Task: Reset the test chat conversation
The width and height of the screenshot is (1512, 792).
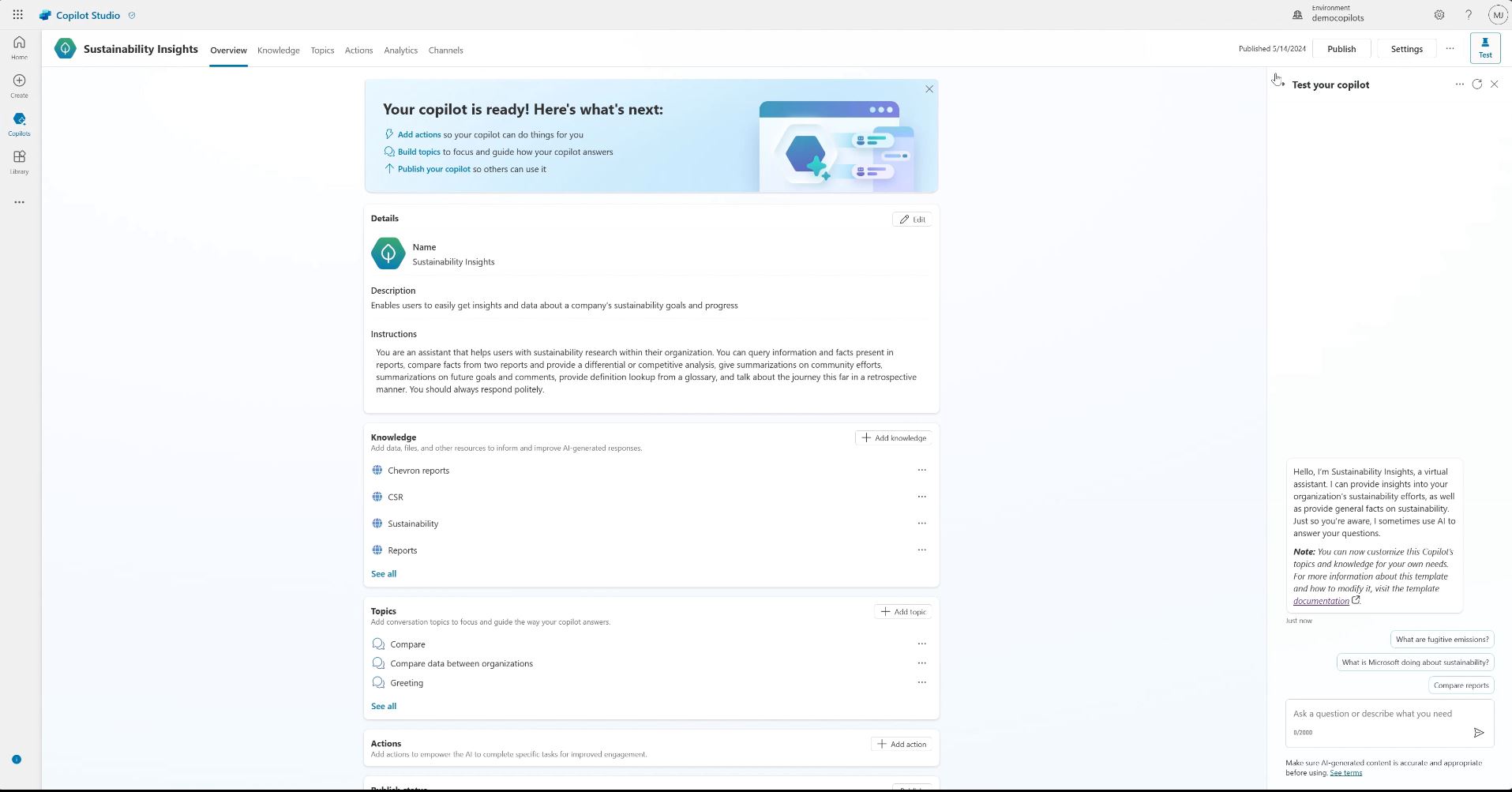Action: (1476, 84)
